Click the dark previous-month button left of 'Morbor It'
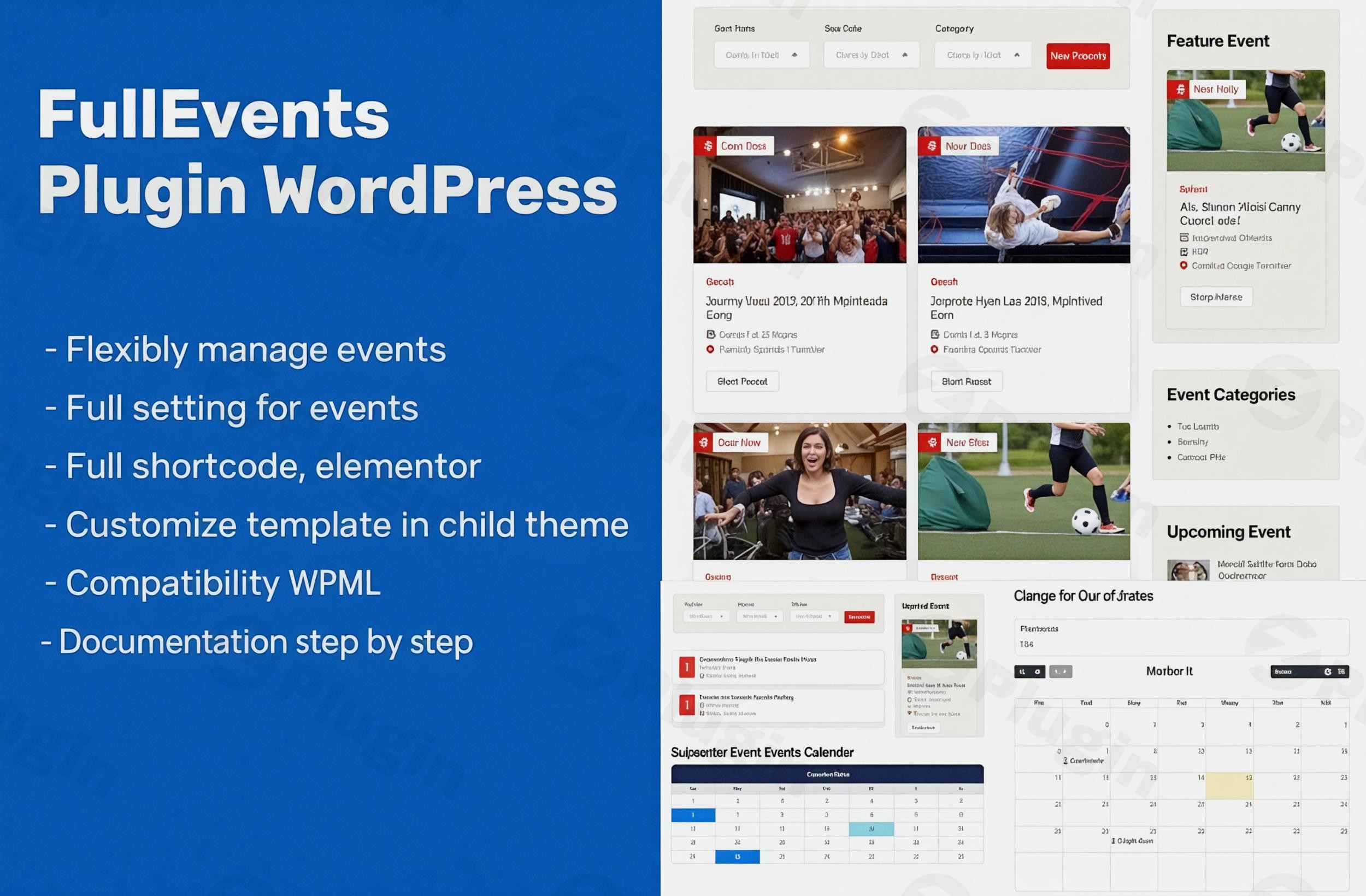Image resolution: width=1366 pixels, height=896 pixels. pos(1029,671)
